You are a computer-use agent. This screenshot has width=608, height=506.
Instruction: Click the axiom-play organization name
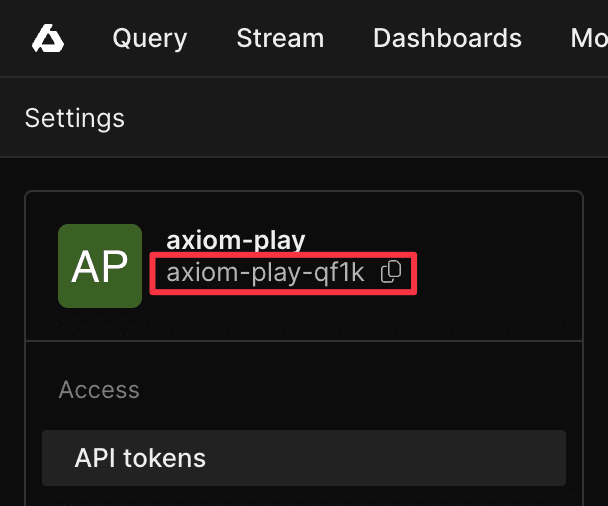235,240
